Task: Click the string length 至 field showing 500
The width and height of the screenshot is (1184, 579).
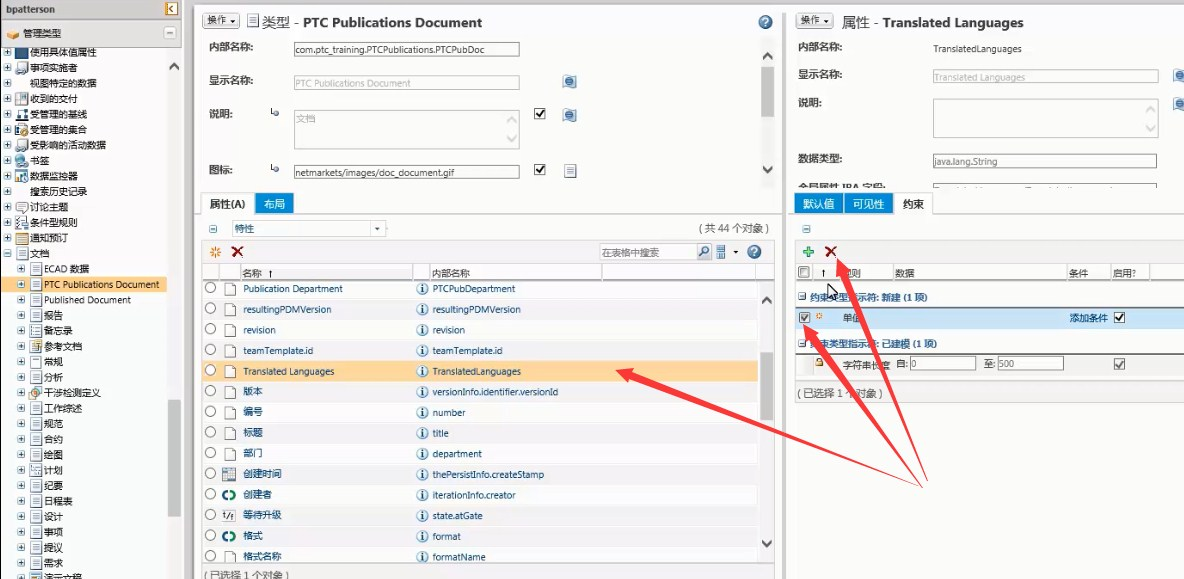Action: (x=1030, y=364)
